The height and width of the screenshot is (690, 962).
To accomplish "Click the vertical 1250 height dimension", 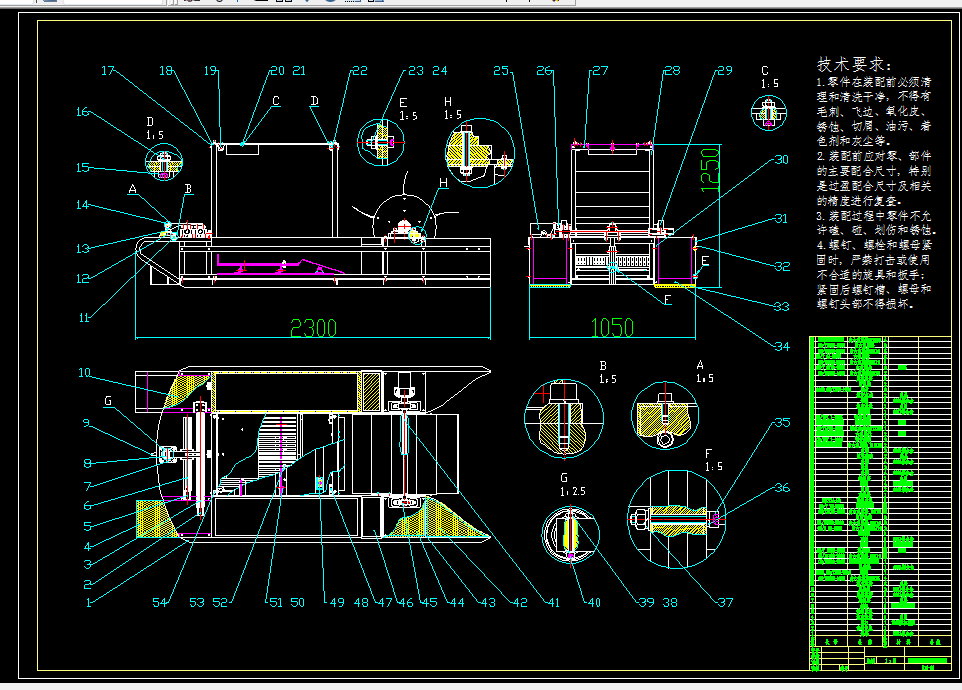I will click(710, 170).
